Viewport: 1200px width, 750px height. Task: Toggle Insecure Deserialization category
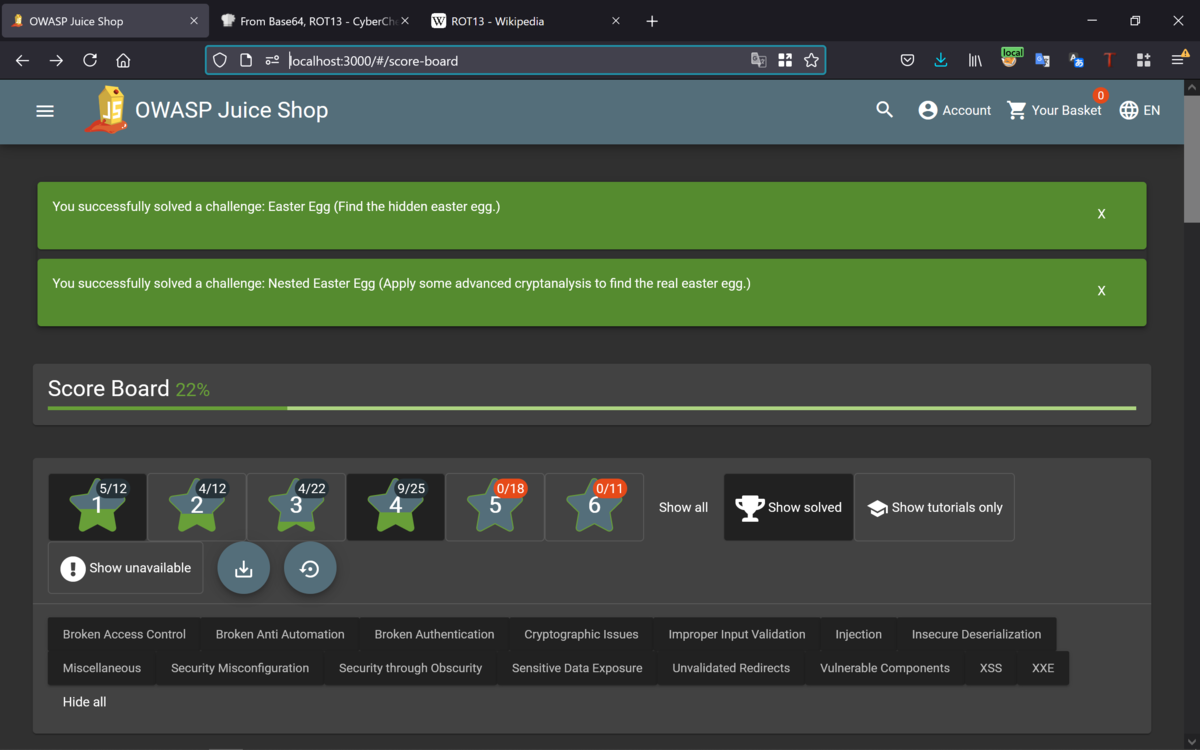coord(976,634)
